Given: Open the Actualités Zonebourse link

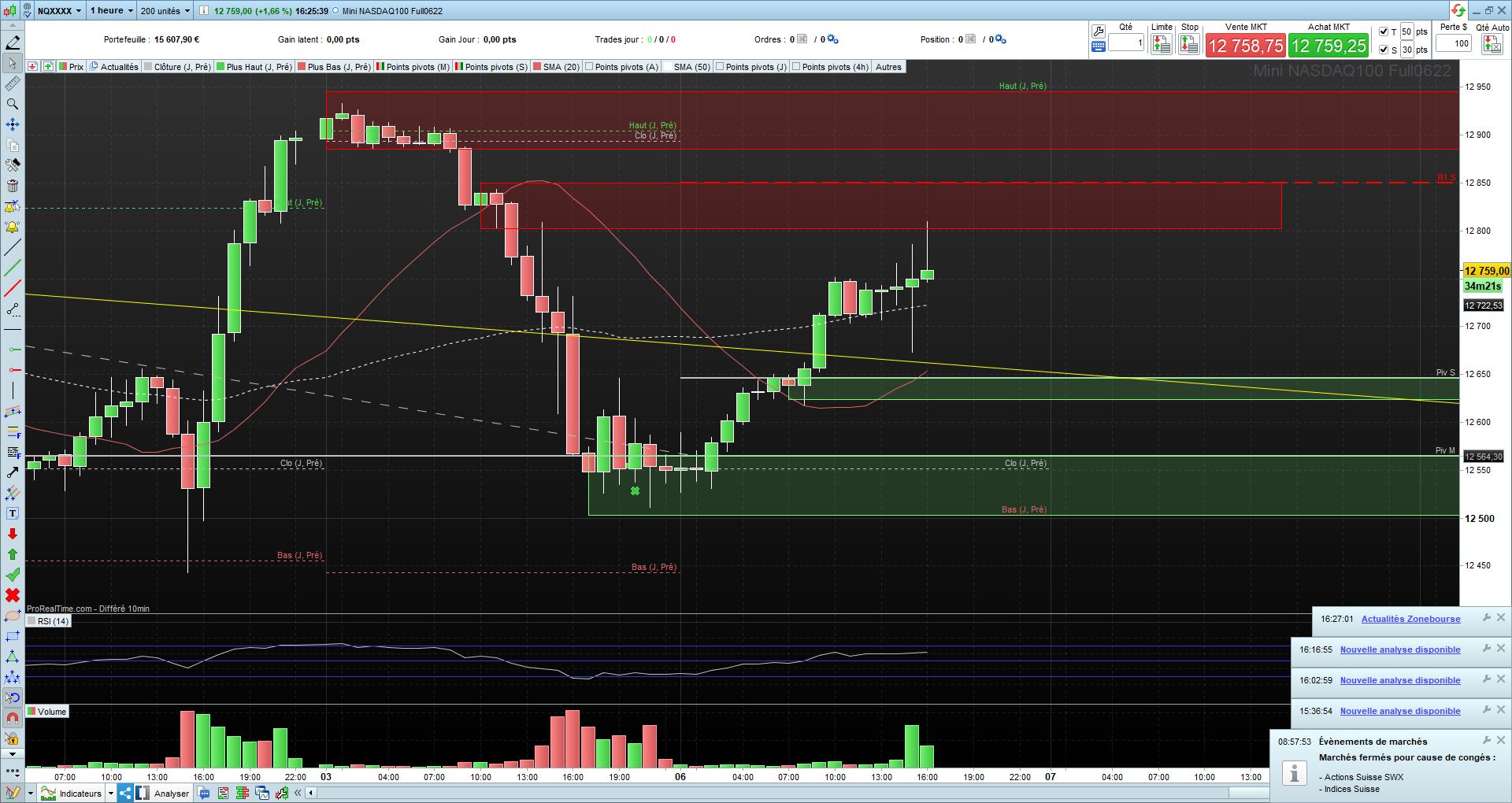Looking at the screenshot, I should point(1410,619).
